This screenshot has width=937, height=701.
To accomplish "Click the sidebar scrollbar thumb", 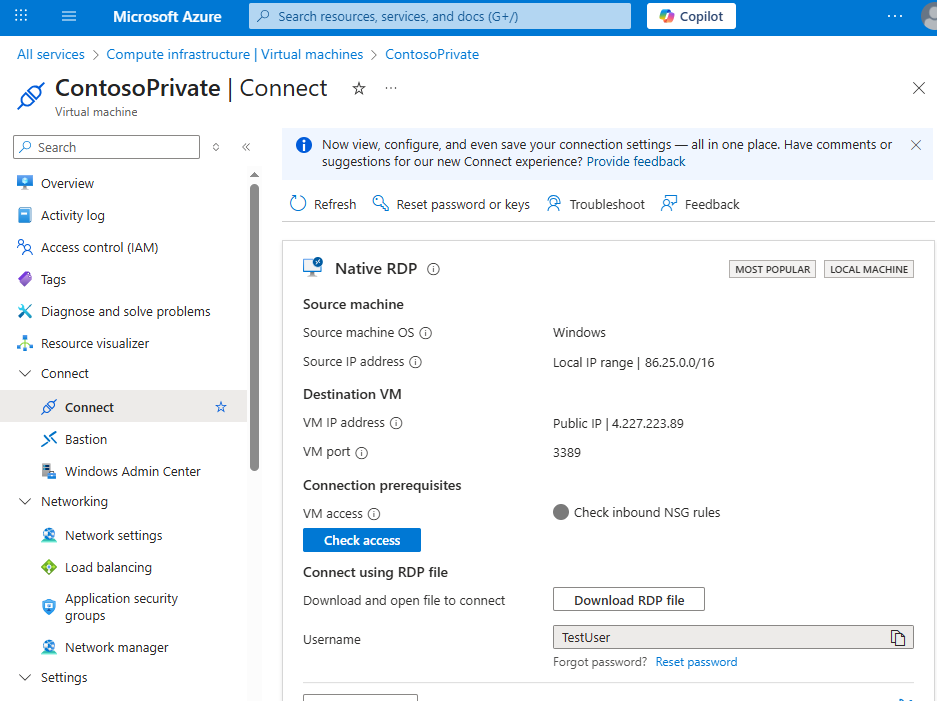I will point(255,327).
